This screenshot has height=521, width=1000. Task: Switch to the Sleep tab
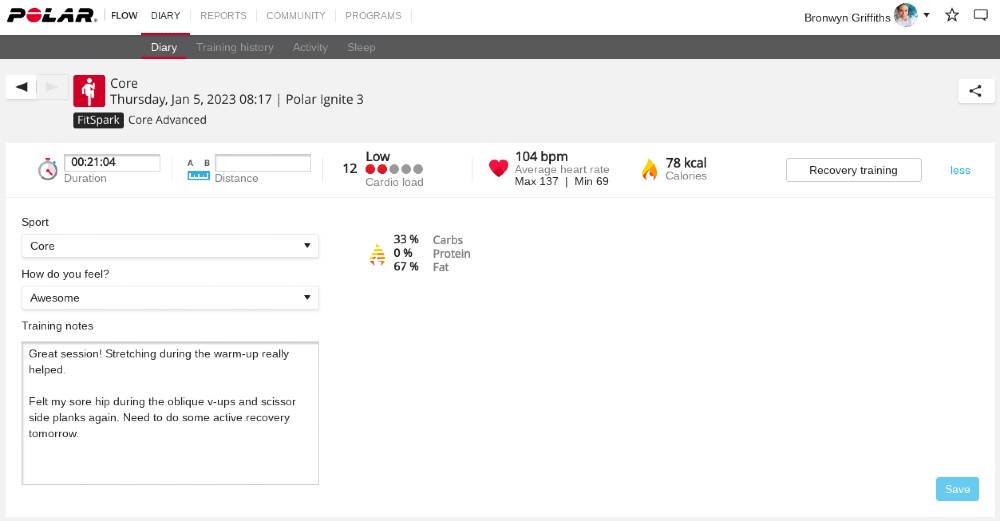pos(361,47)
